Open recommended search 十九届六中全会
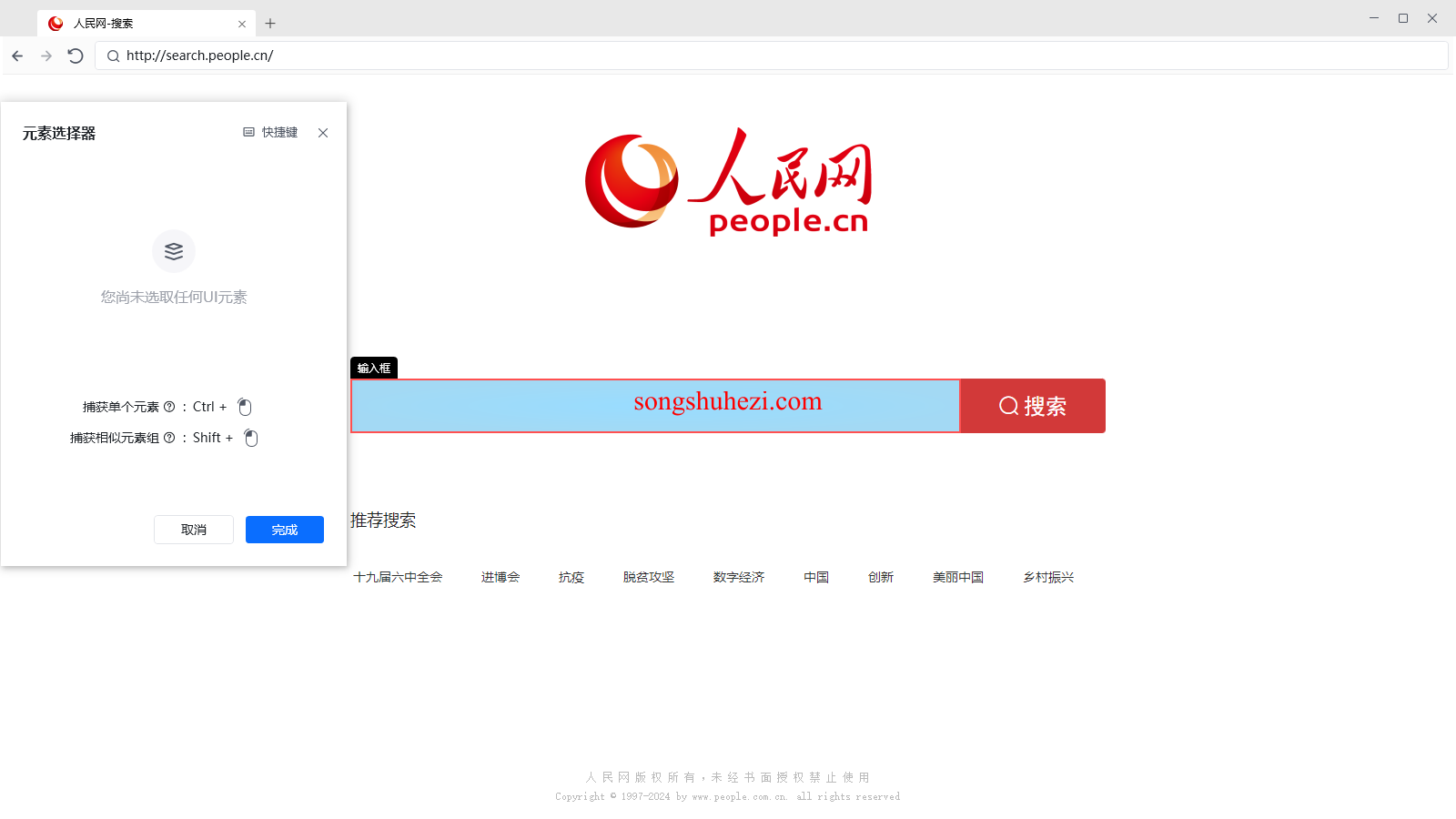The image size is (1456, 819). coord(398,577)
